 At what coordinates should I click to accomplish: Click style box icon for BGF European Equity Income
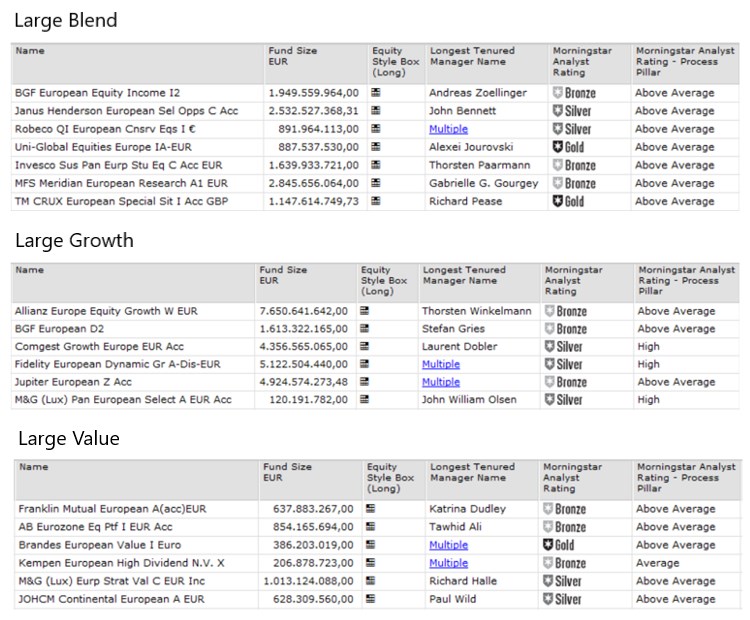tap(376, 93)
